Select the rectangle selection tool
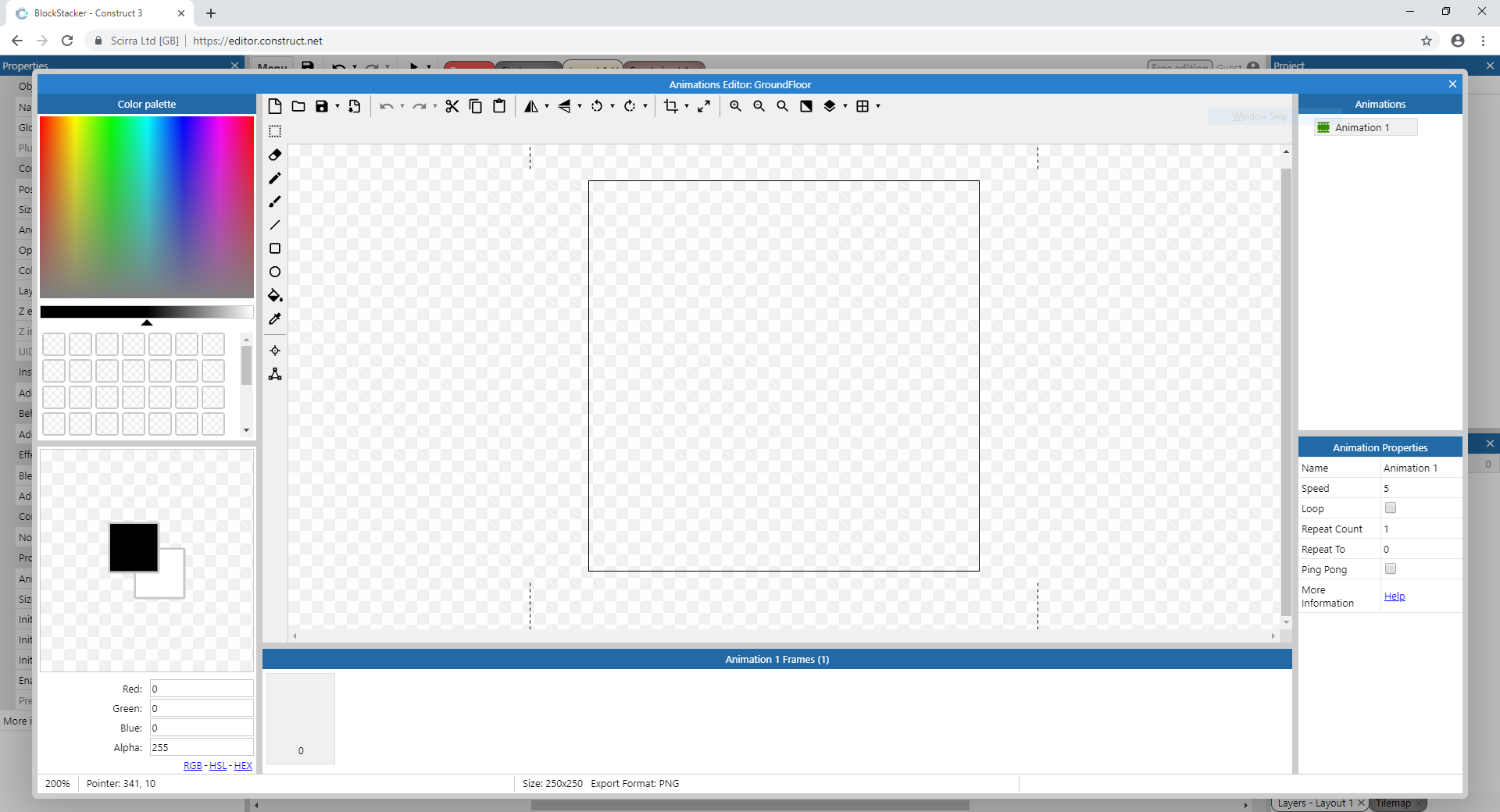Screen dimensions: 1500x812 (x=274, y=130)
